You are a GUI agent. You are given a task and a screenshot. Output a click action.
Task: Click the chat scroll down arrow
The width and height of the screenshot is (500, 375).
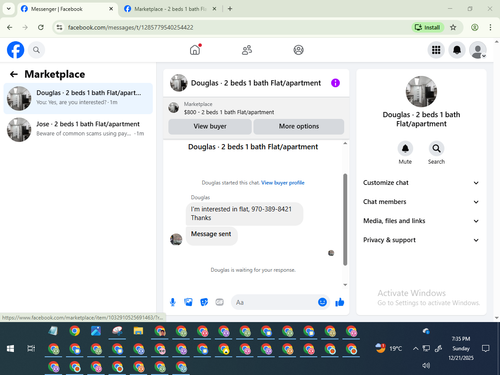345,285
